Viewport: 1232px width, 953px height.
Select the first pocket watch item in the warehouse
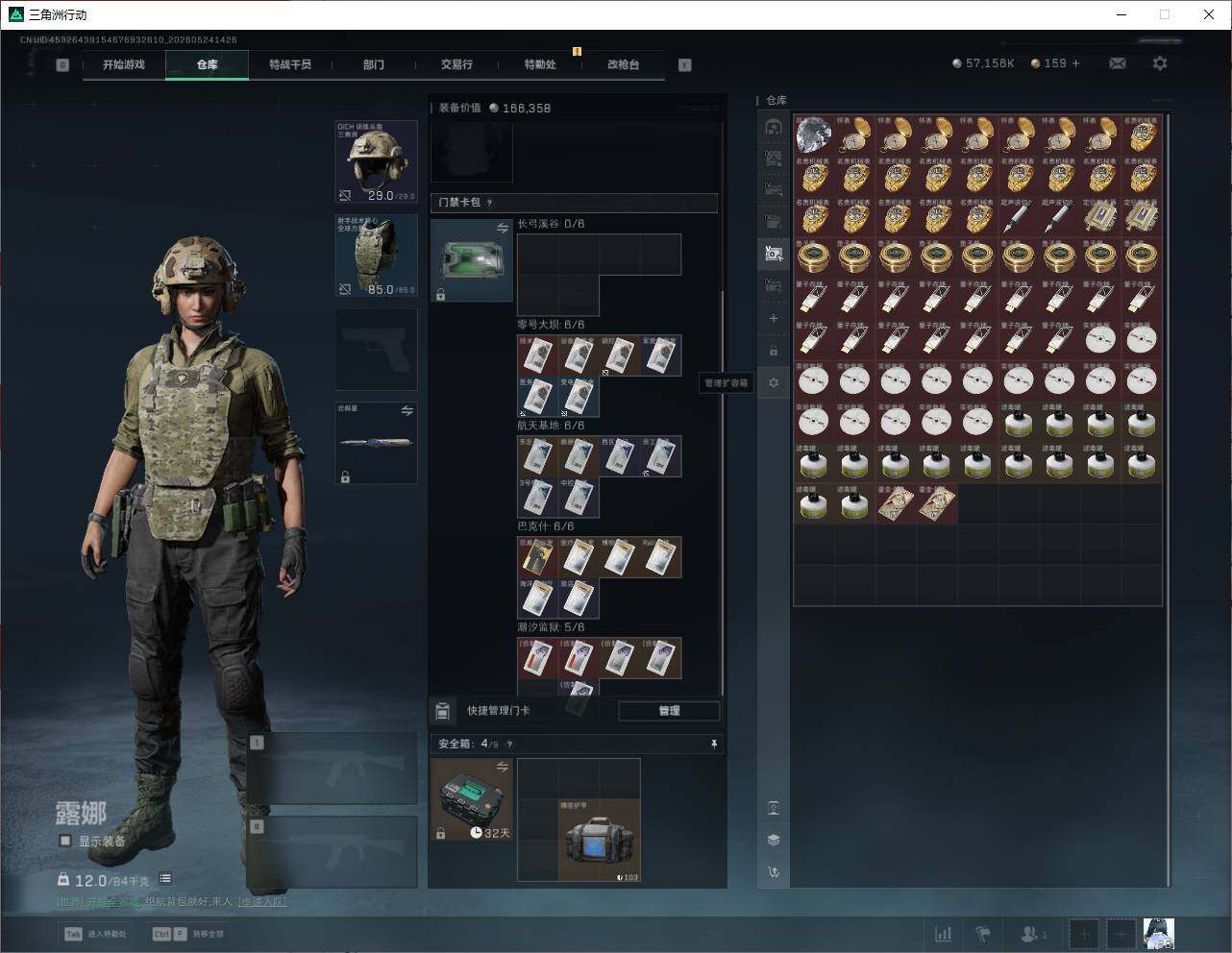[x=854, y=135]
